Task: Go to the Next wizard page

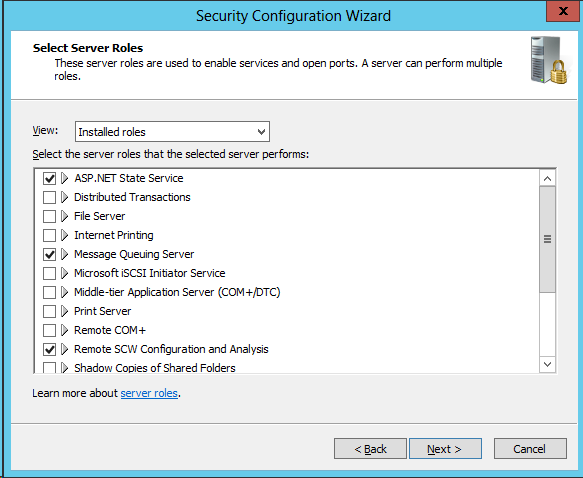Action: coord(445,449)
